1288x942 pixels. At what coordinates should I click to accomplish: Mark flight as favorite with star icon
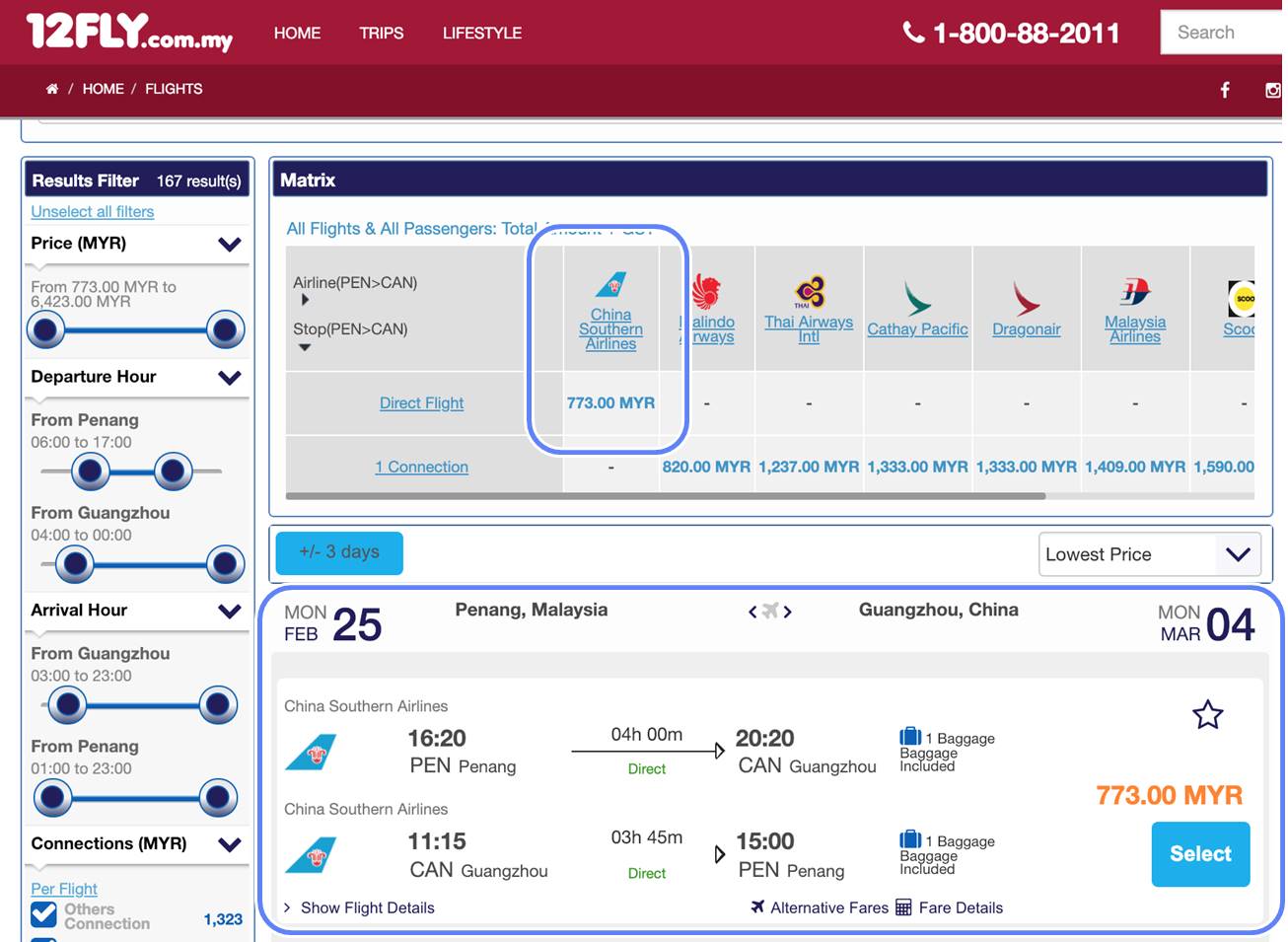1207,714
